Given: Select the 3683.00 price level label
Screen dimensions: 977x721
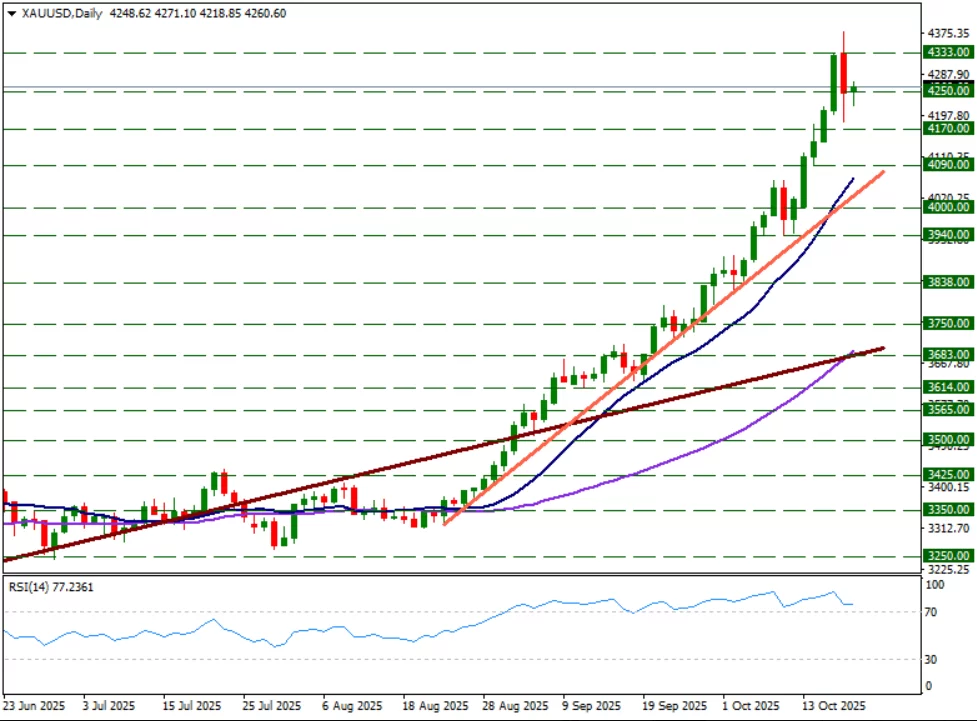Looking at the screenshot, I should point(946,355).
